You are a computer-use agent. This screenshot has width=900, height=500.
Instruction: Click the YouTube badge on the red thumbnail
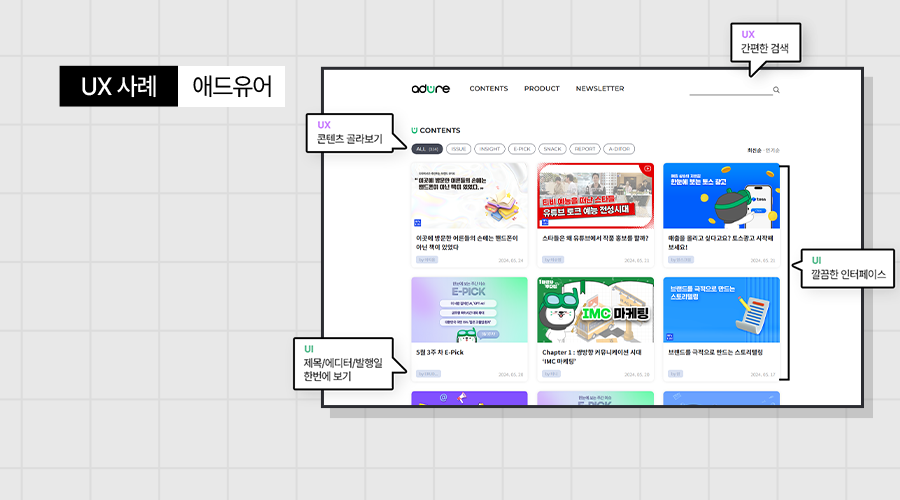click(647, 169)
